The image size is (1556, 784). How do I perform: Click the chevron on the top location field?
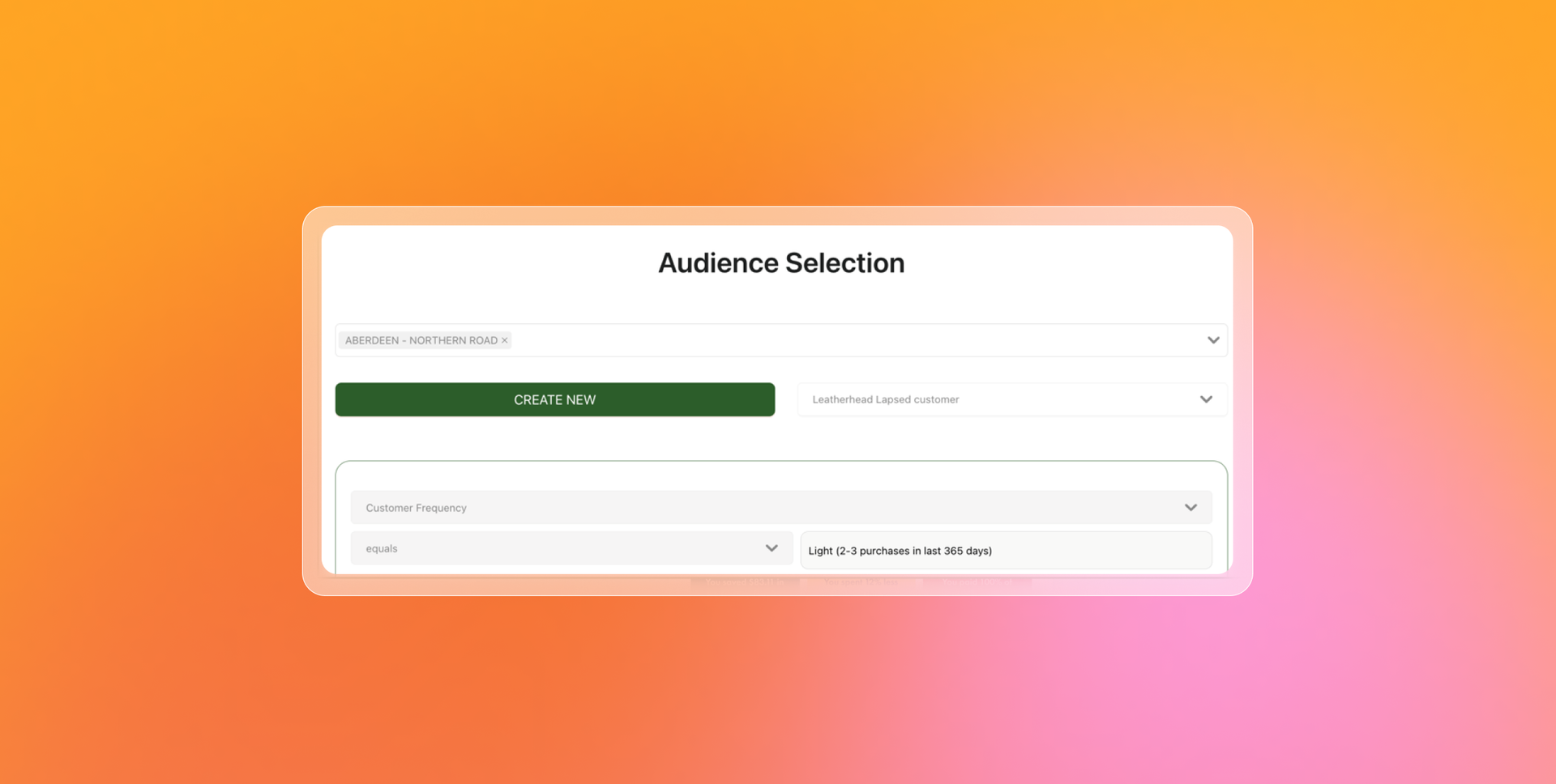[x=1213, y=339]
